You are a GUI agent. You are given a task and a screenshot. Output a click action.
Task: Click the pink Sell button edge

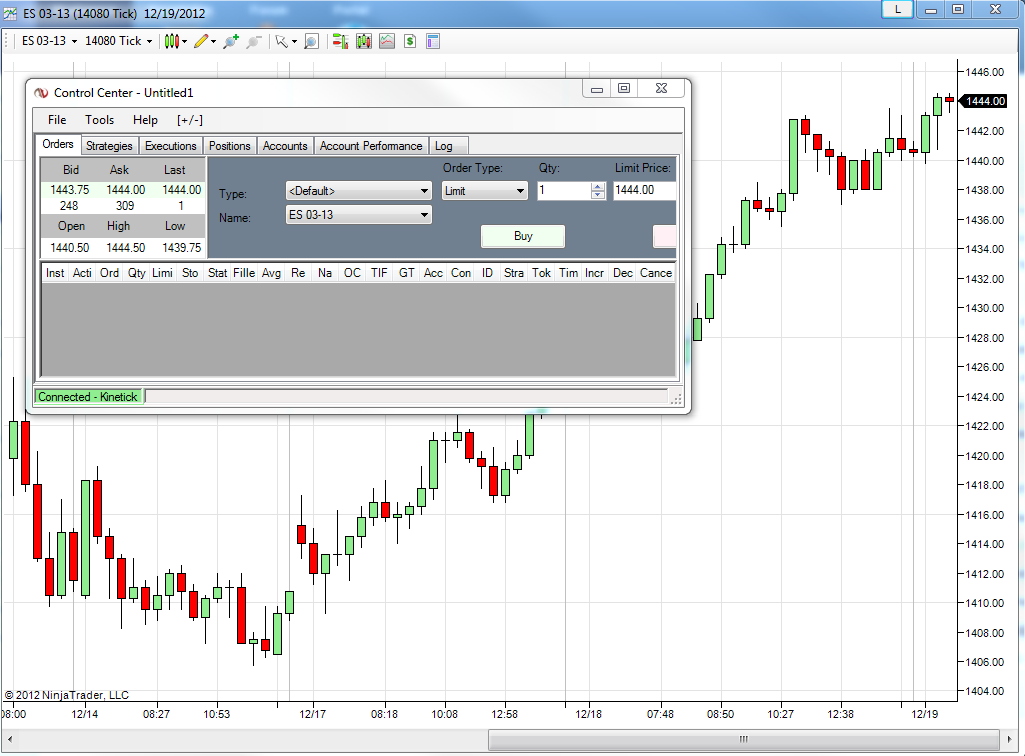[664, 236]
